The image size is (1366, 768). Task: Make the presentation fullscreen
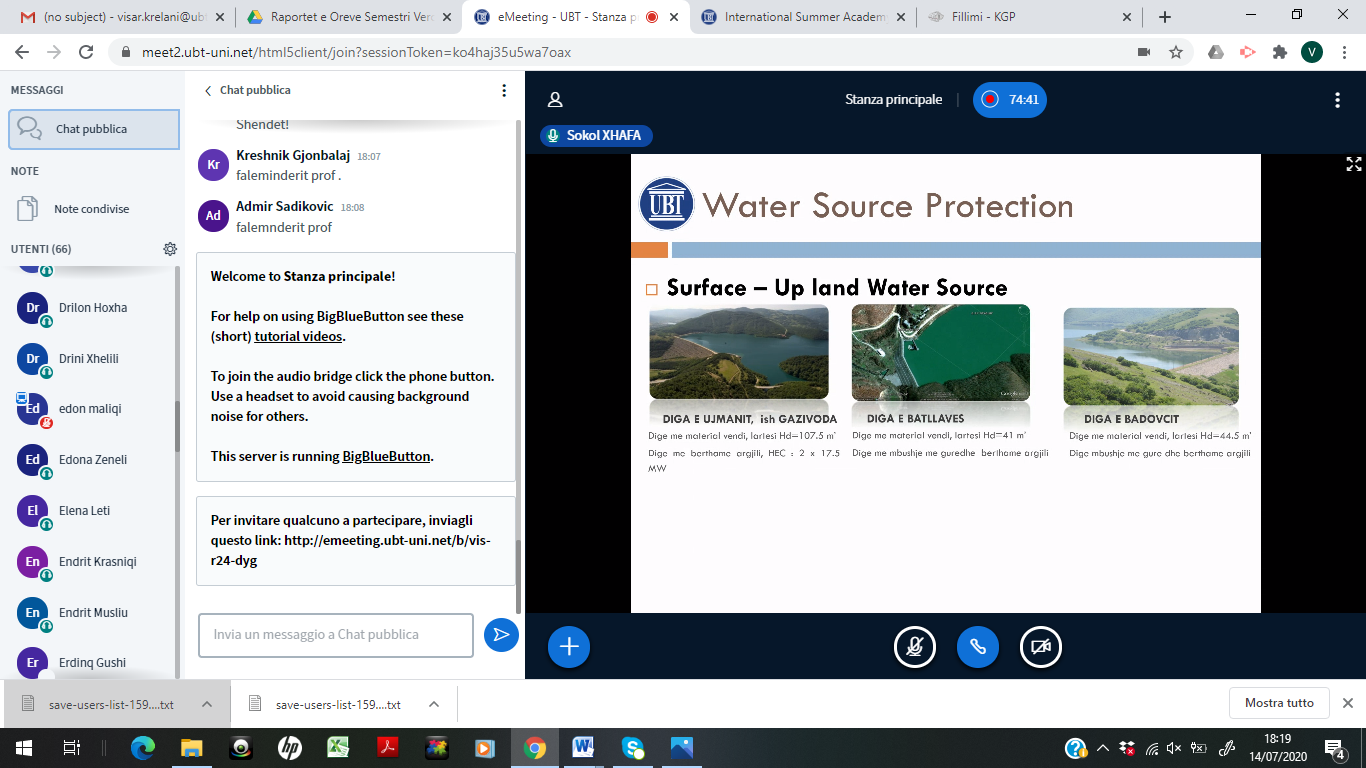coord(1353,165)
